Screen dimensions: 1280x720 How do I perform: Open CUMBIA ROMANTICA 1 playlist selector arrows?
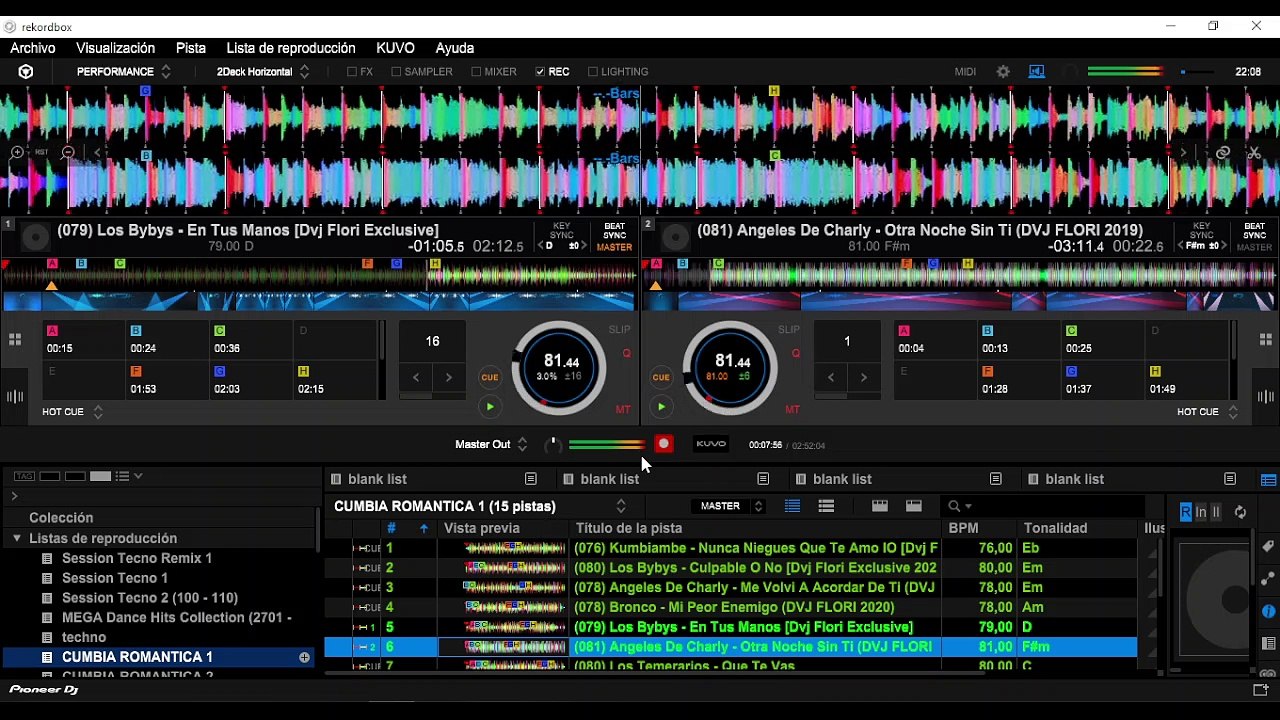tap(621, 506)
